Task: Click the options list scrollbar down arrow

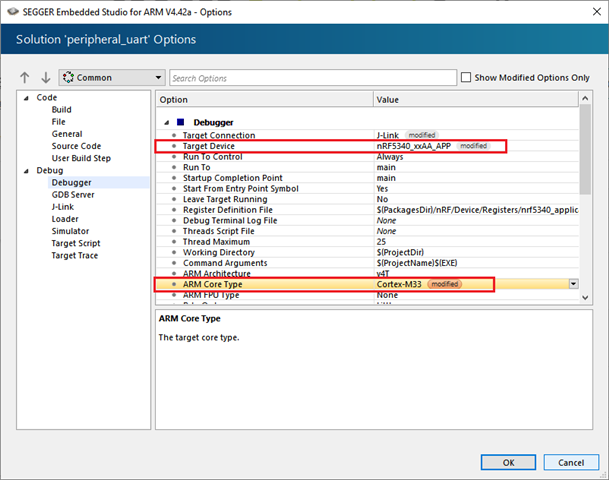Action: (585, 298)
